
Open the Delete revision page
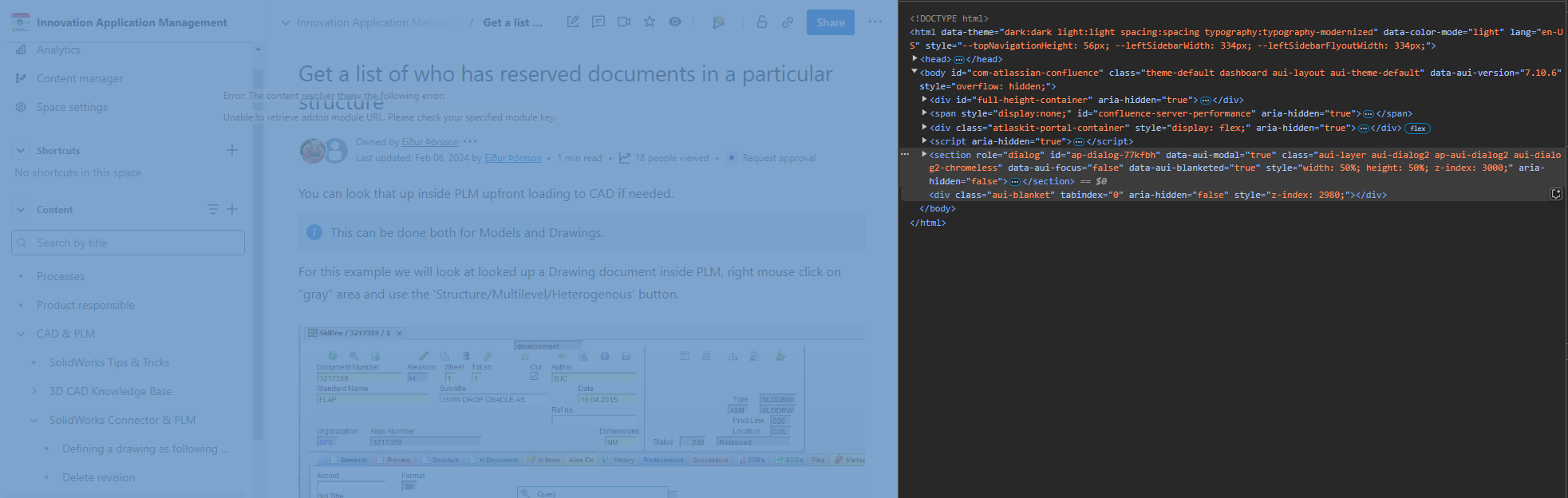click(99, 477)
